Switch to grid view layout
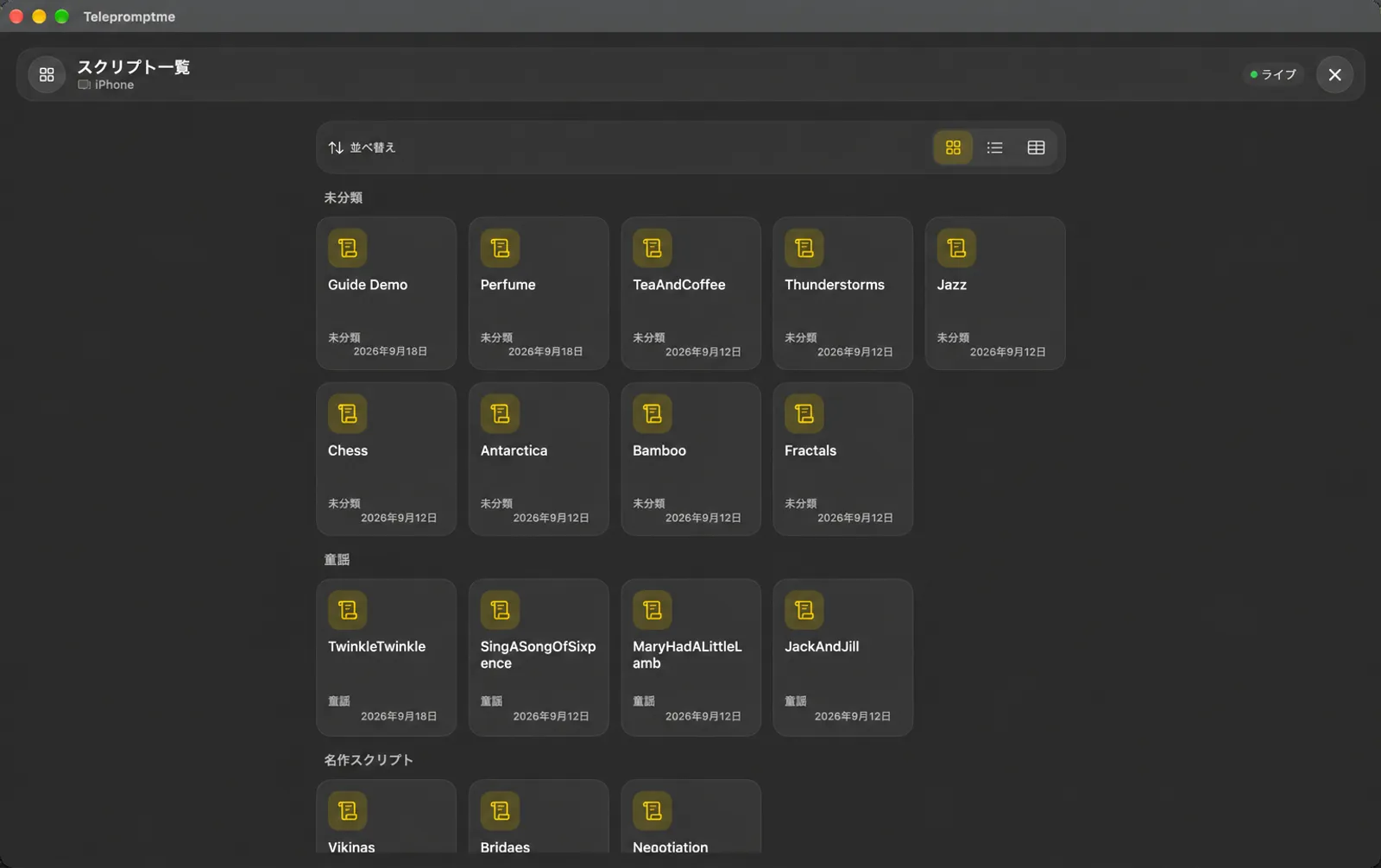Image resolution: width=1381 pixels, height=868 pixels. click(x=953, y=148)
